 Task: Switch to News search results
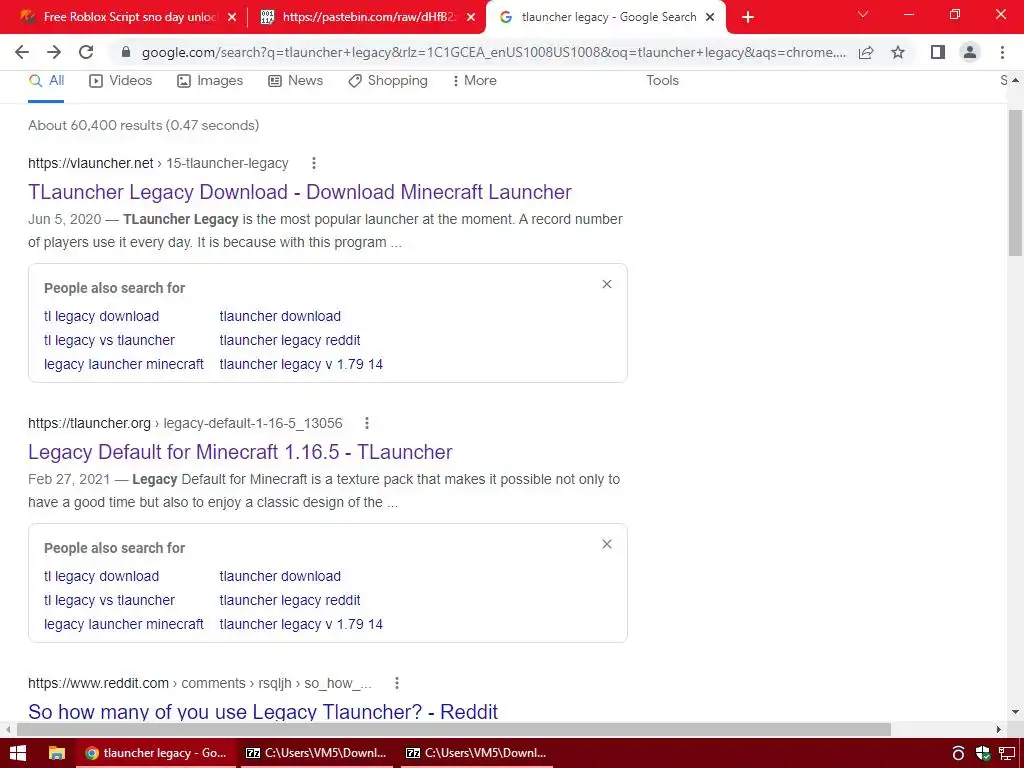[295, 80]
